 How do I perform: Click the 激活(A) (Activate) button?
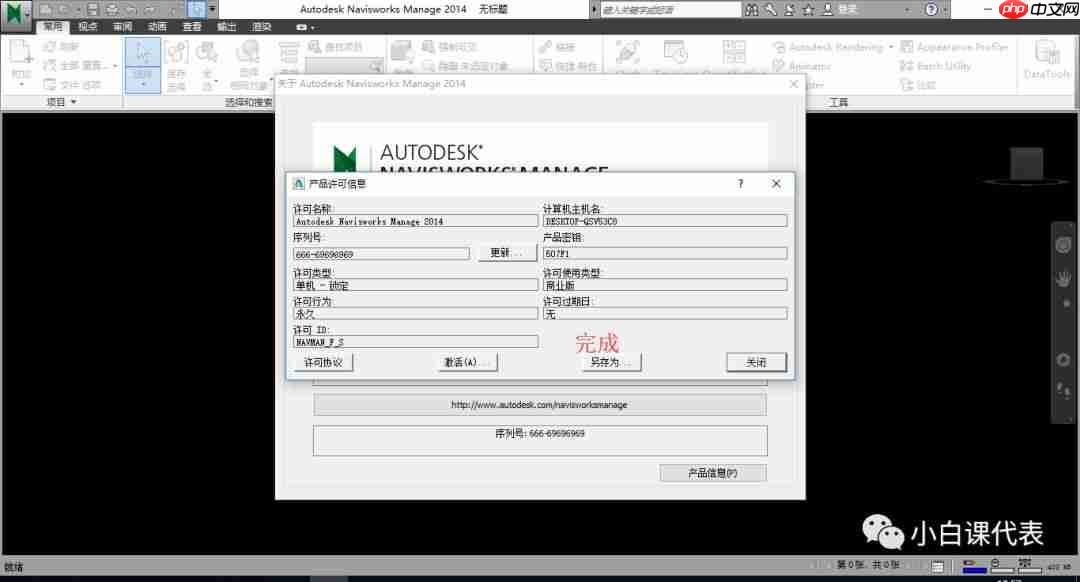(x=467, y=362)
